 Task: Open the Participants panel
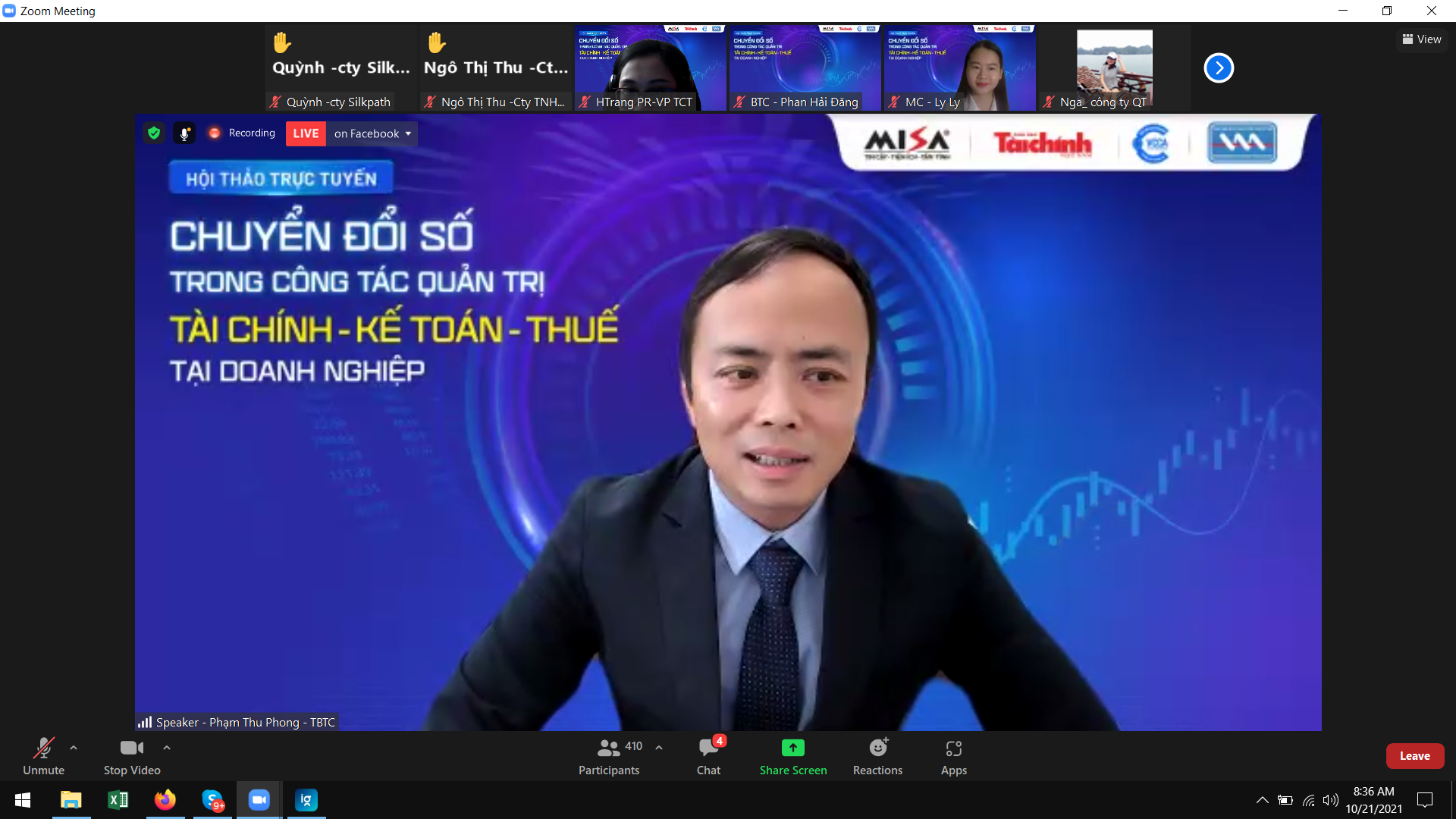pos(609,757)
